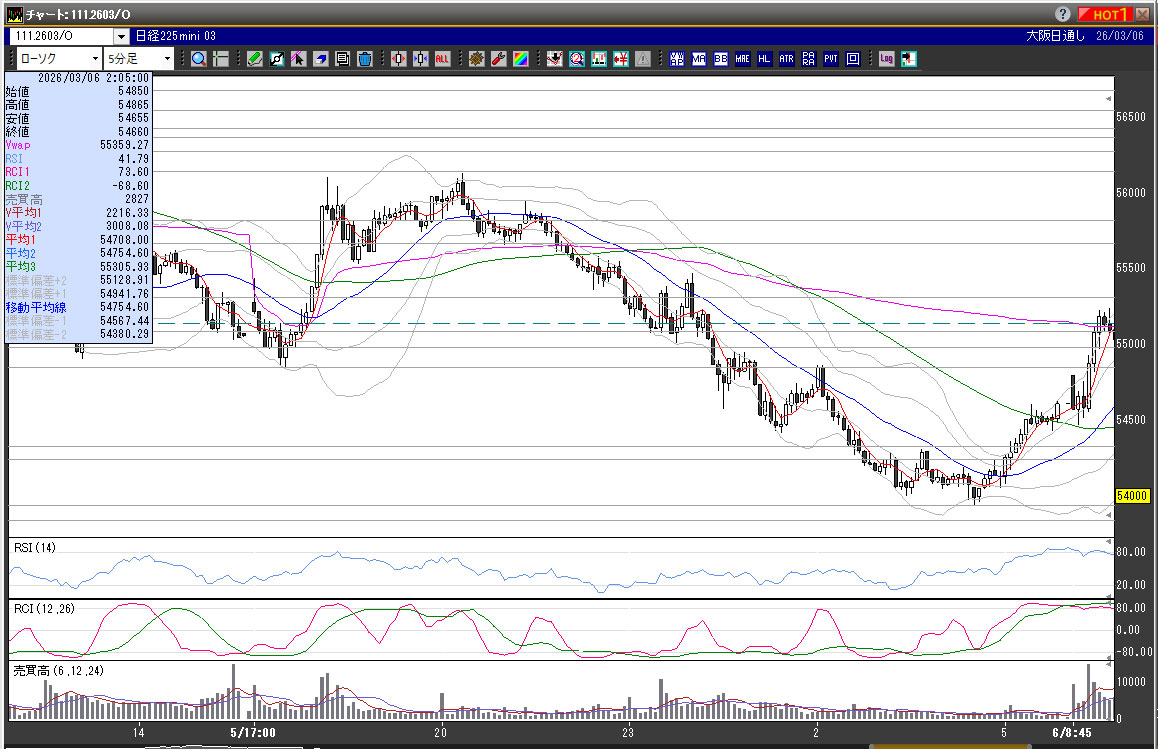Toggle the PVT indicator button

click(830, 59)
